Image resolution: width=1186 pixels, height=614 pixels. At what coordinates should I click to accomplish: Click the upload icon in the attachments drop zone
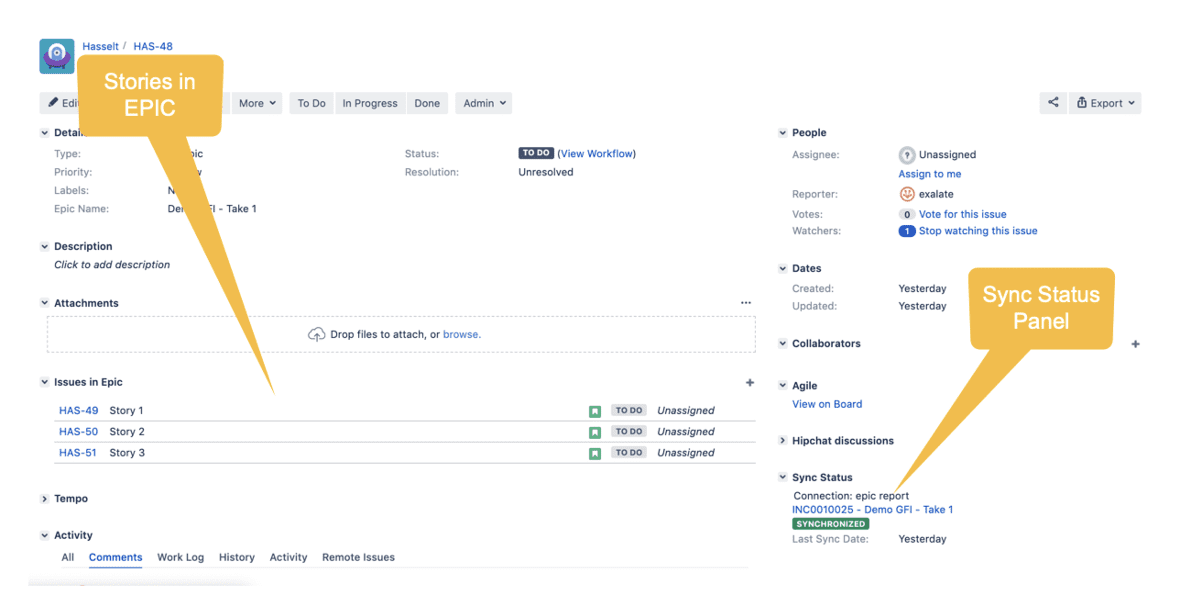317,334
